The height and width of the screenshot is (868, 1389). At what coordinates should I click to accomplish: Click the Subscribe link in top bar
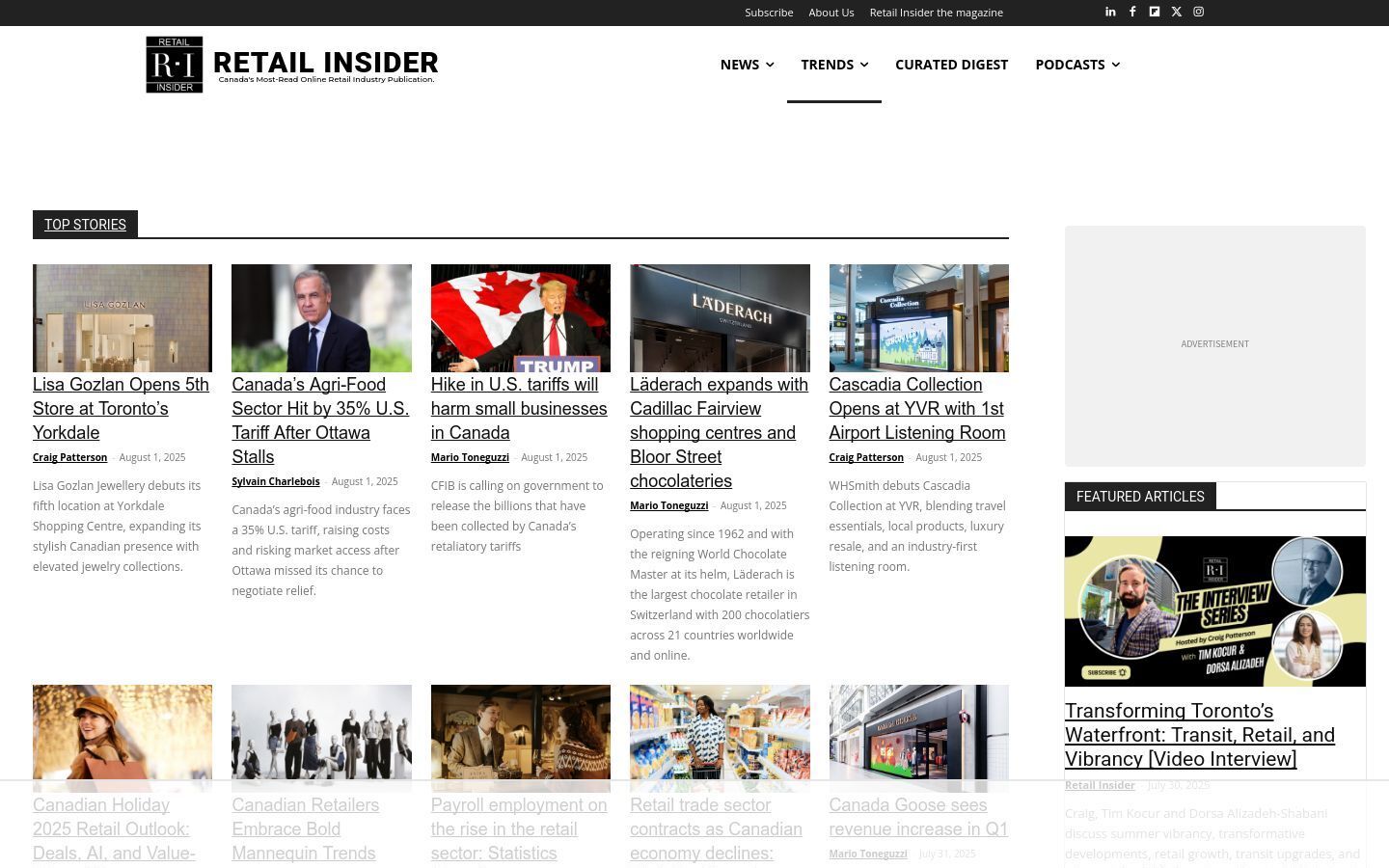click(x=769, y=13)
